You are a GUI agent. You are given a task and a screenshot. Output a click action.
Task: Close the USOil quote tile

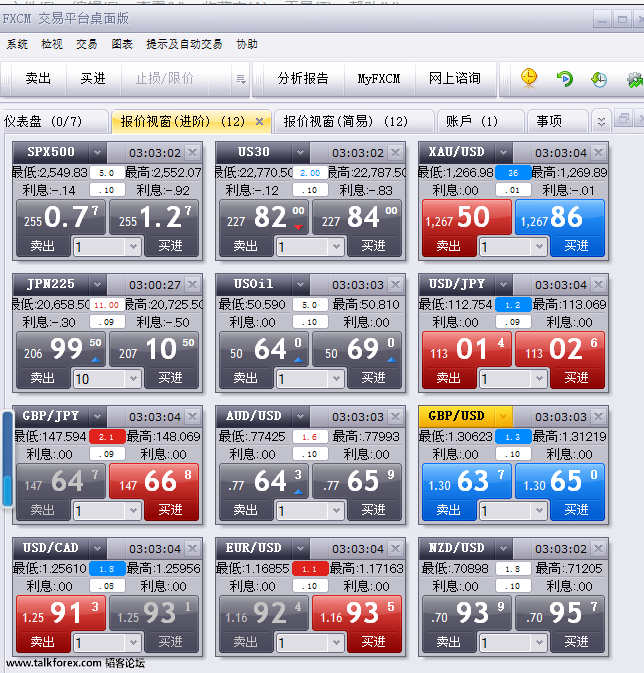coord(395,285)
